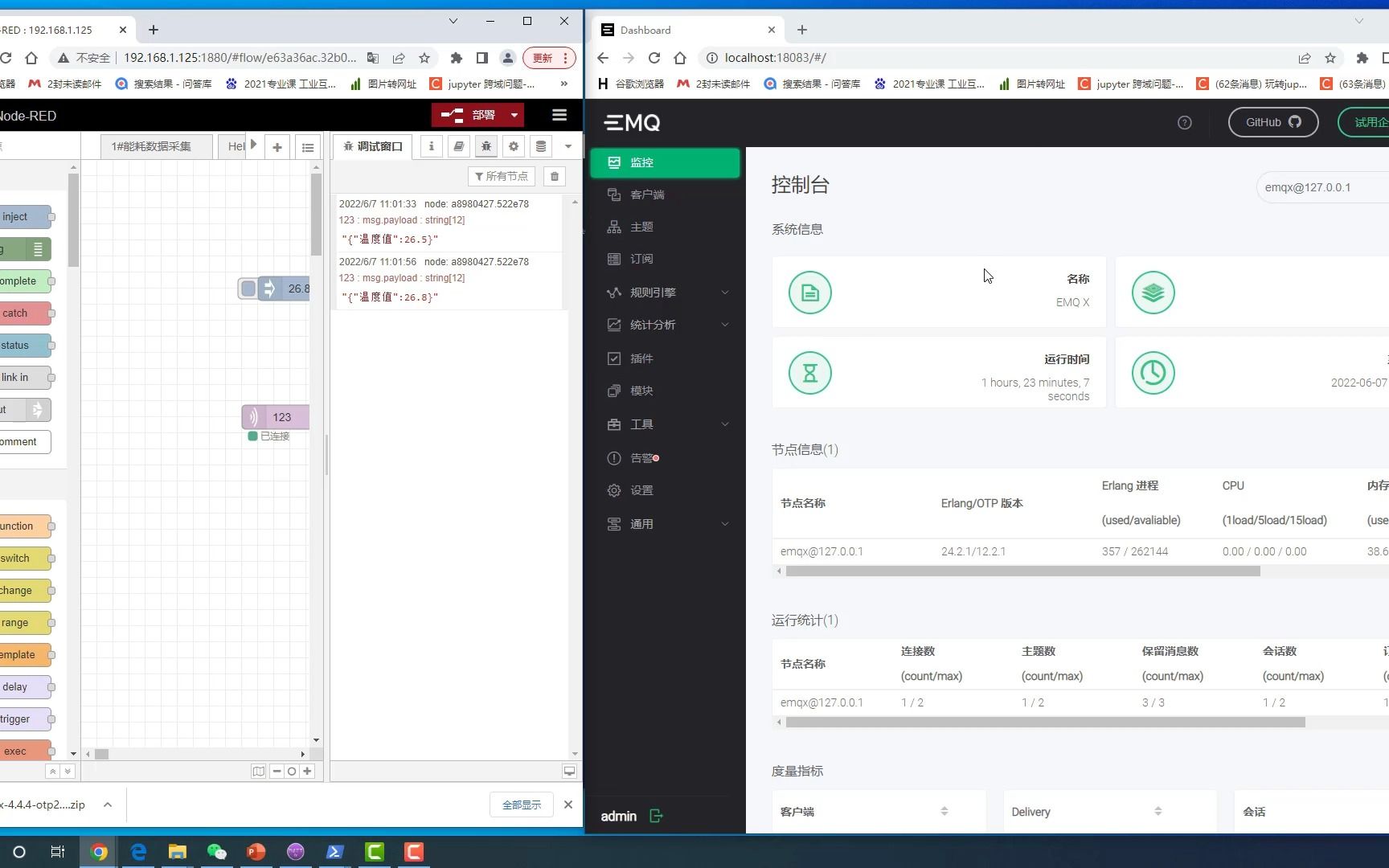Viewport: 1389px width, 868px height.
Task: Select the mqtt 123 node on canvas
Action: [276, 417]
